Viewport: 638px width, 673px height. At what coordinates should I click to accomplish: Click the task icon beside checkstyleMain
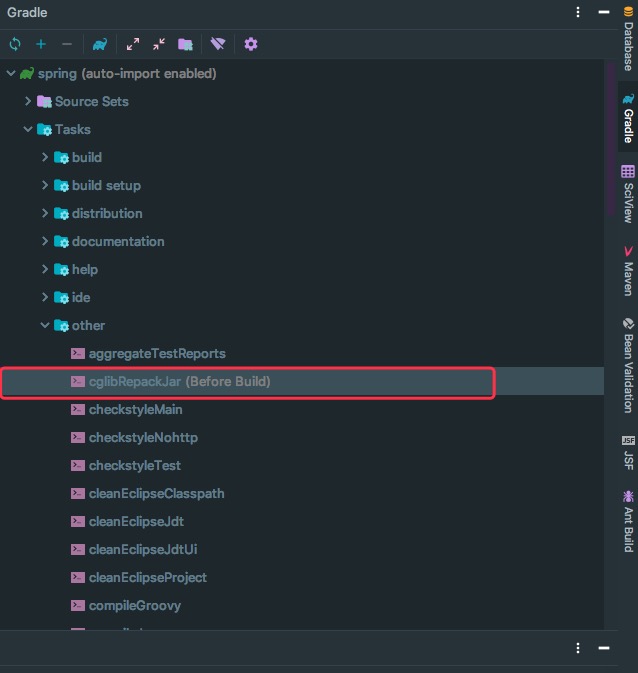pos(78,409)
